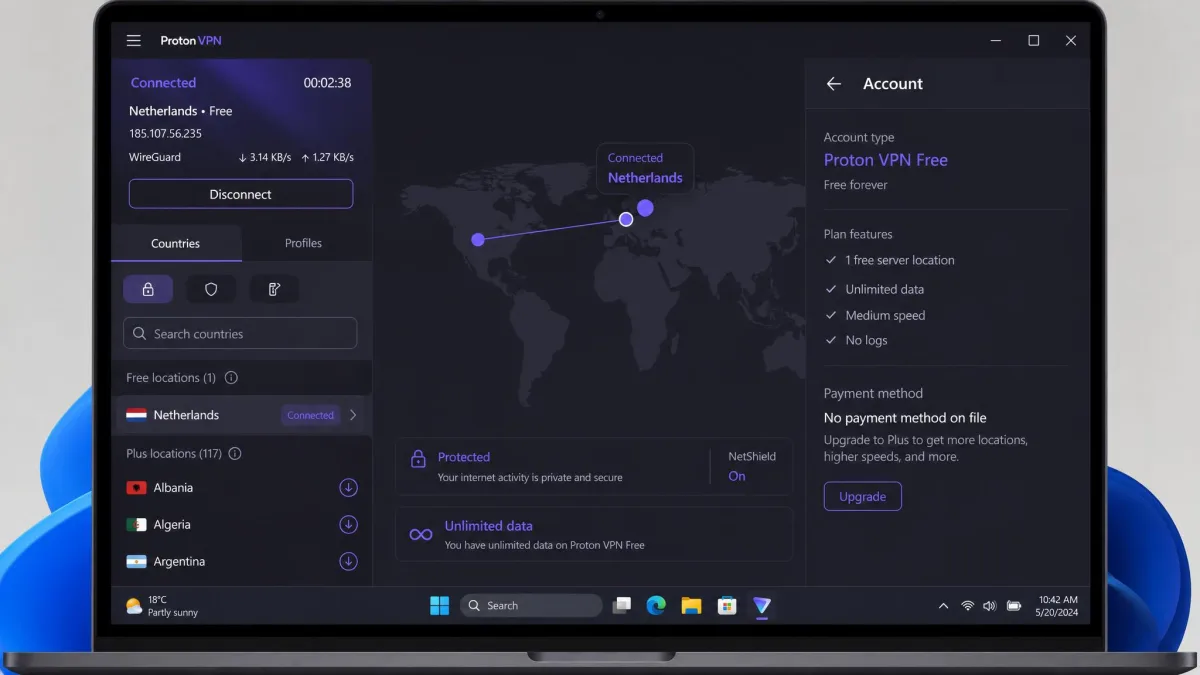
Task: Open Microsoft Store from the taskbar
Action: coord(727,605)
